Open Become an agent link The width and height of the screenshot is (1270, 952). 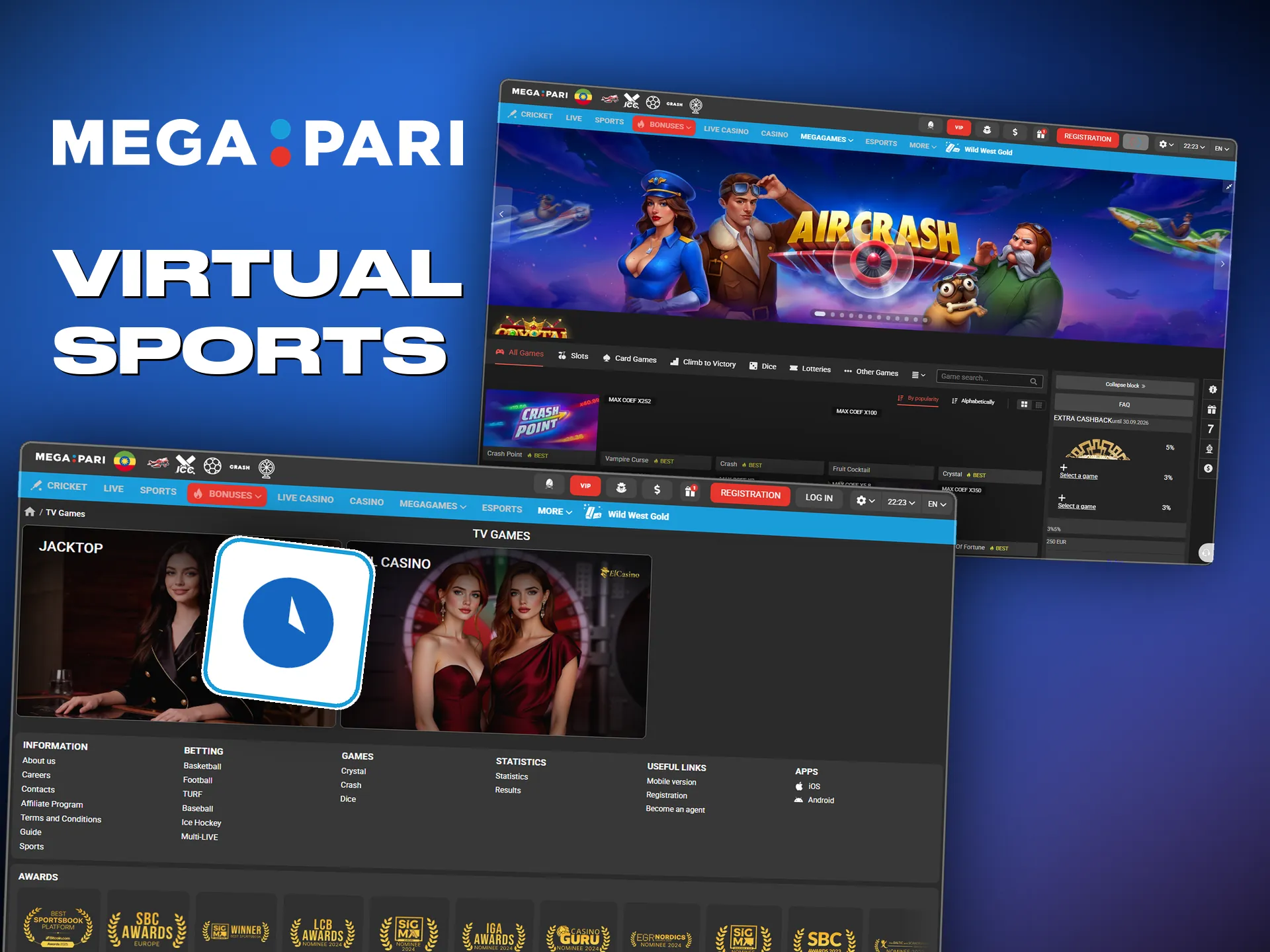[675, 809]
